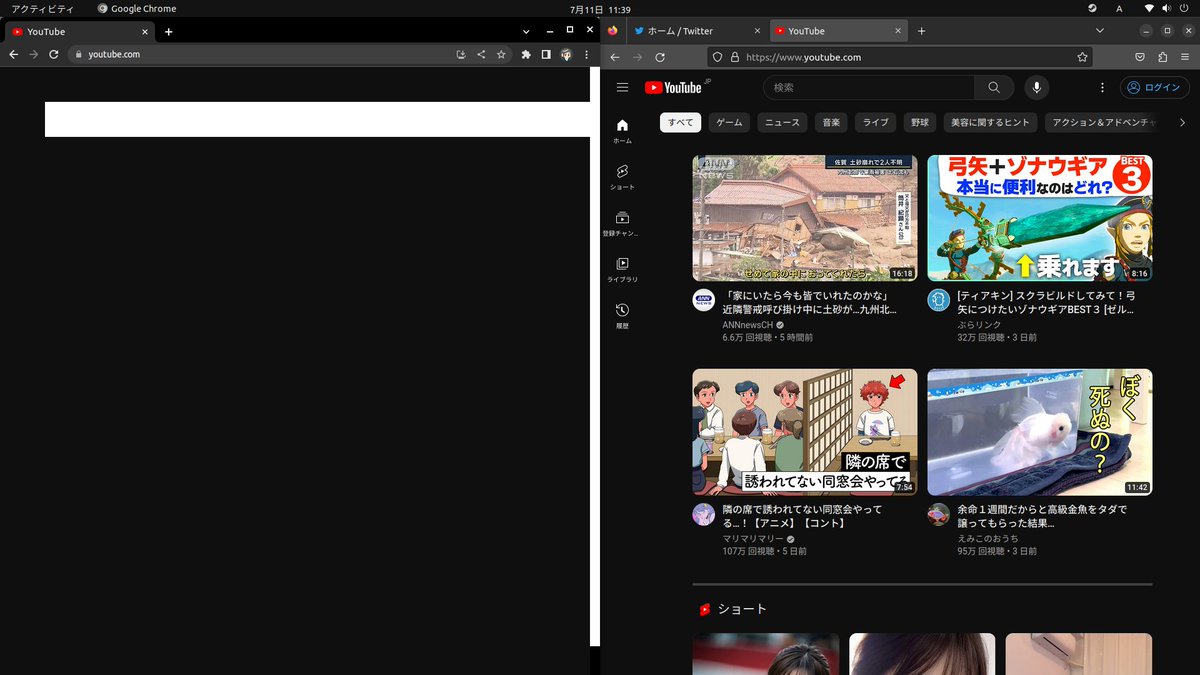Open Chrome profile avatar
The height and width of the screenshot is (675, 1200).
click(x=565, y=54)
